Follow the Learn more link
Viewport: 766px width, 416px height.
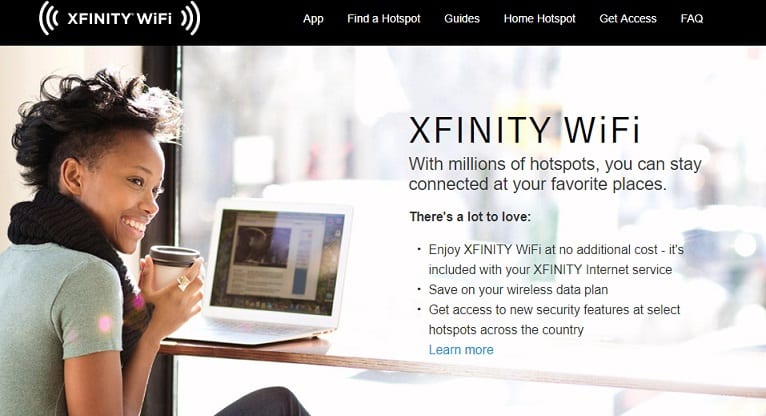coord(461,350)
